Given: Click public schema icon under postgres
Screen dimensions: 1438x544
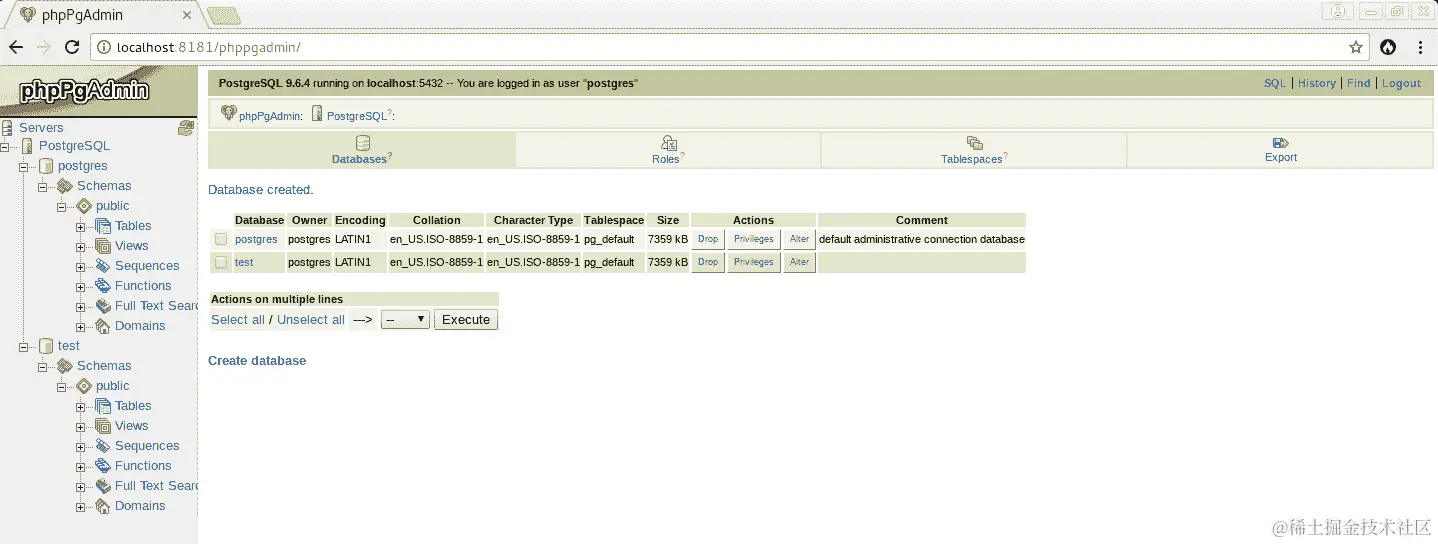Looking at the screenshot, I should (84, 206).
